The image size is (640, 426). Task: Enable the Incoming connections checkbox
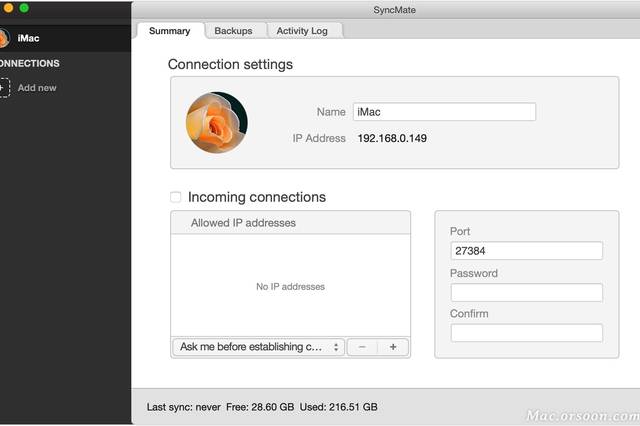176,197
